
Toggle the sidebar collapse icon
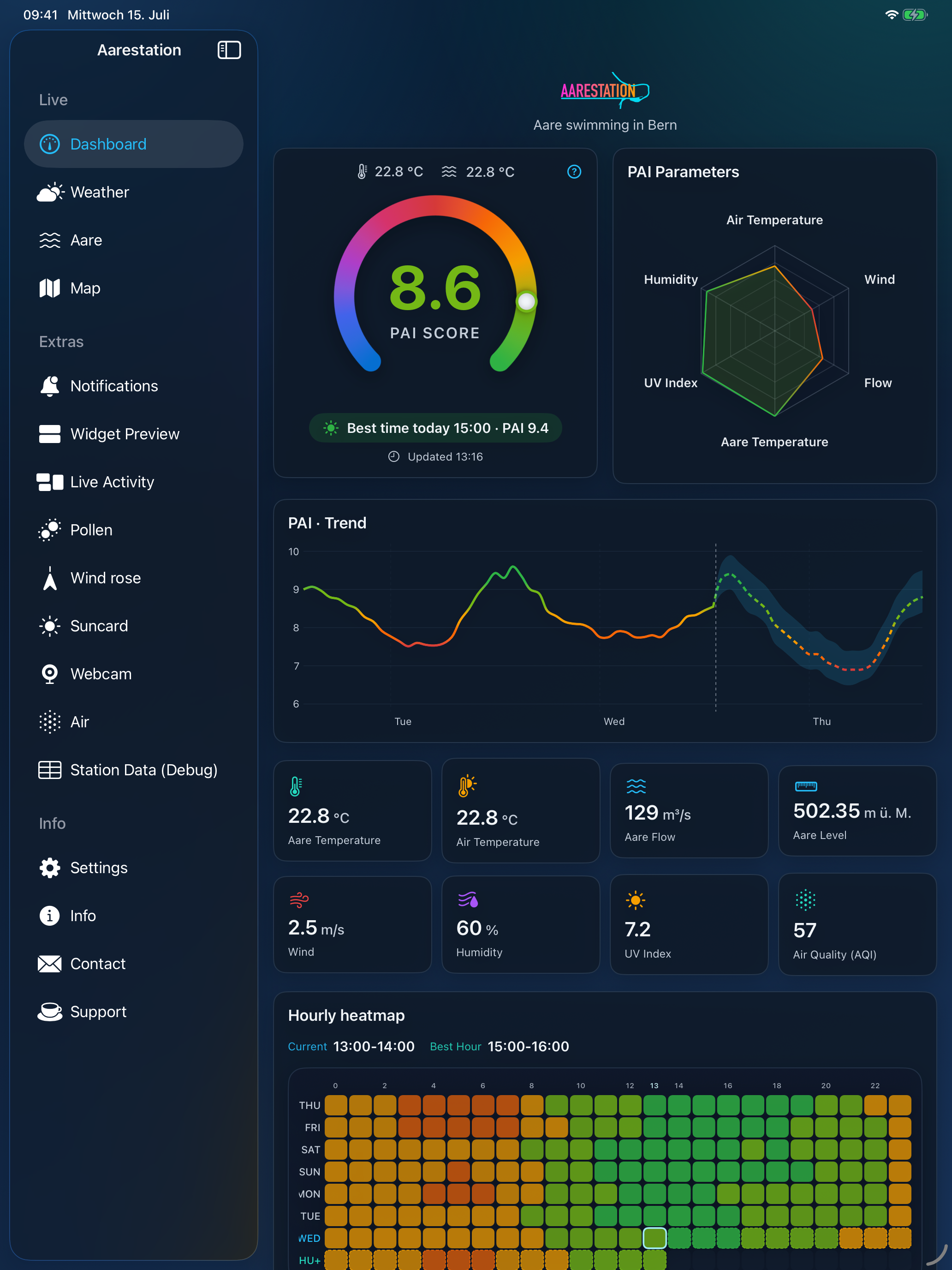coord(229,50)
